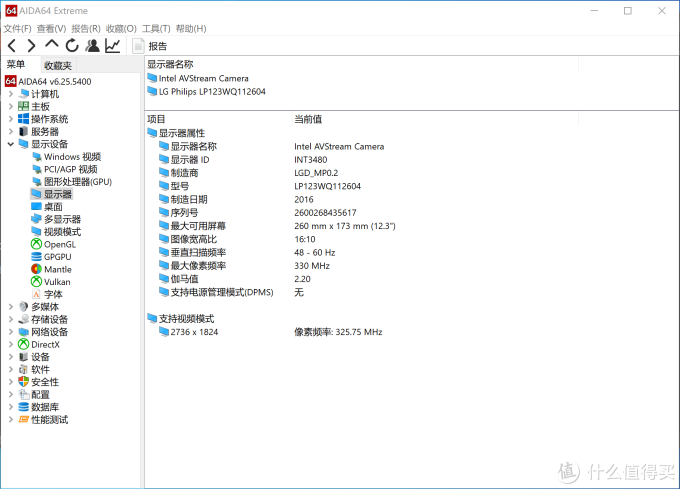Click the 网络设备 network icon
This screenshot has height=489, width=680.
pyautogui.click(x=23, y=332)
